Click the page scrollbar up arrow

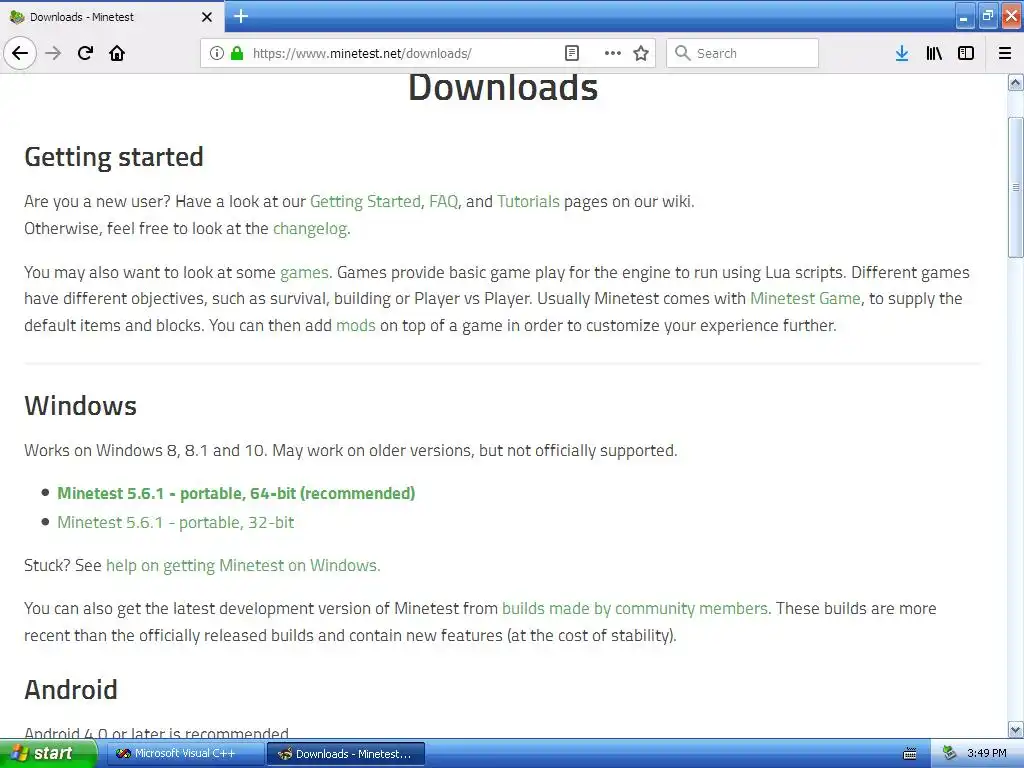click(x=1016, y=82)
